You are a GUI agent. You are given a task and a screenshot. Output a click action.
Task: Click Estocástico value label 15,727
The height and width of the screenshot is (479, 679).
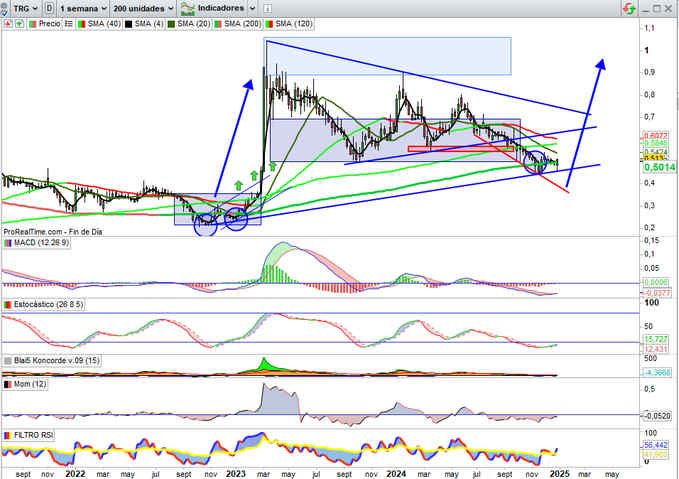(x=656, y=339)
